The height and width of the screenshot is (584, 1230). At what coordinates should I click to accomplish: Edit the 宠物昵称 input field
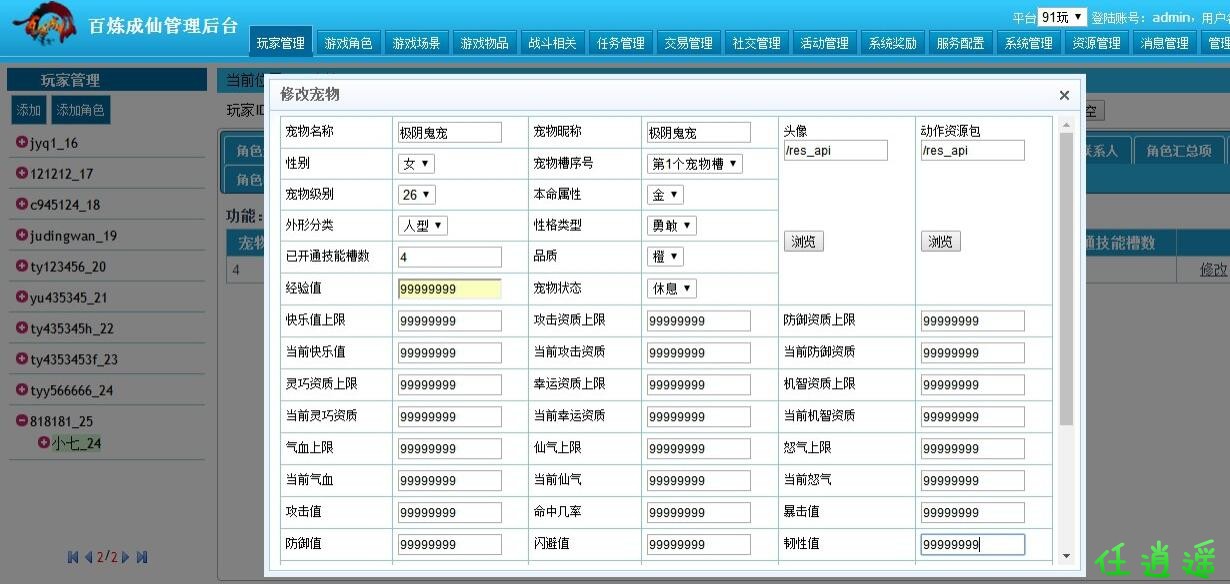point(699,132)
